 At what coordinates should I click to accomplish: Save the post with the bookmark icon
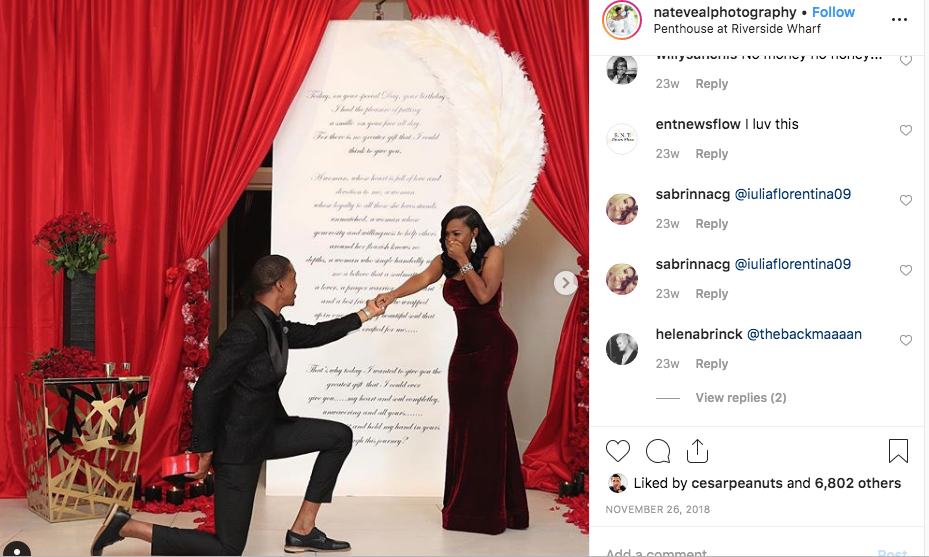pos(898,451)
